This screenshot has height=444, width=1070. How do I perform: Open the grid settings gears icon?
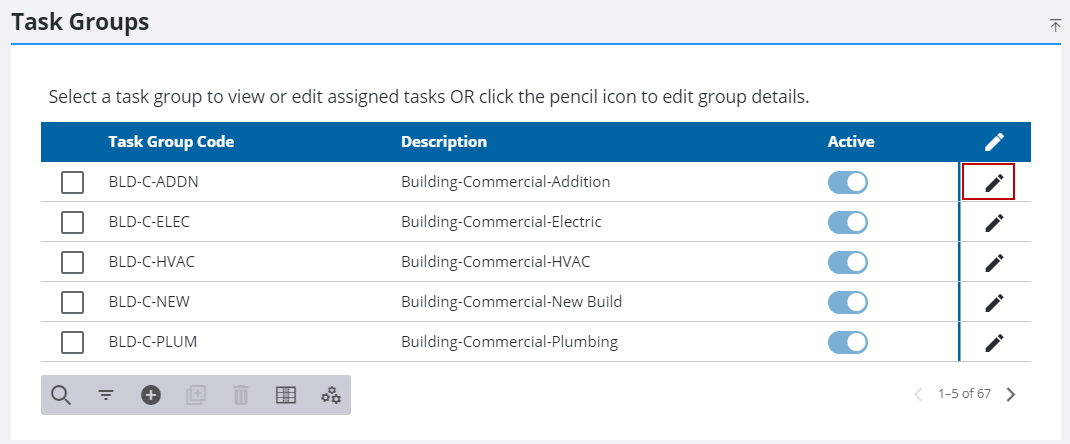(x=331, y=396)
